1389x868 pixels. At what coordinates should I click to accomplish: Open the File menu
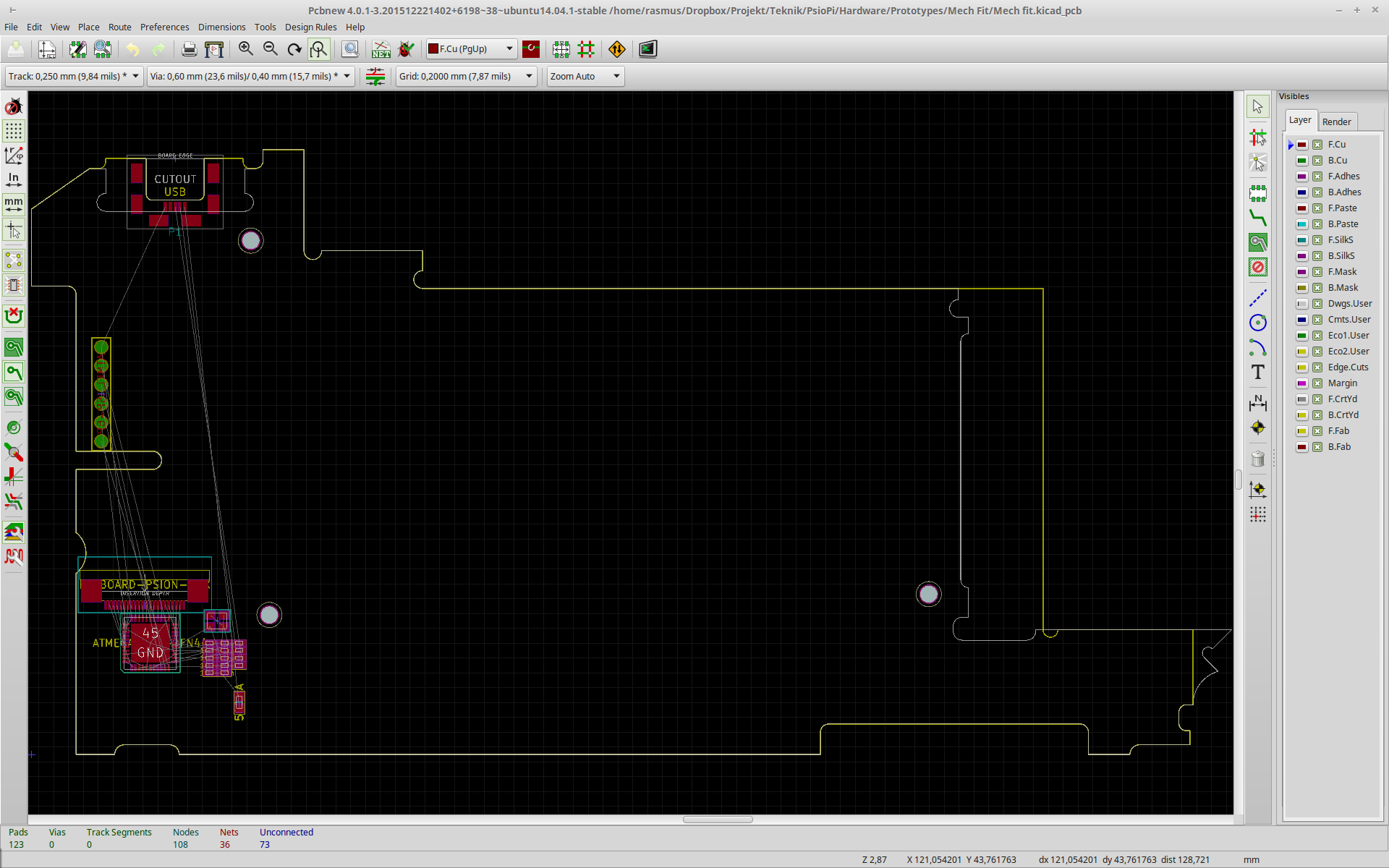pyautogui.click(x=11, y=27)
